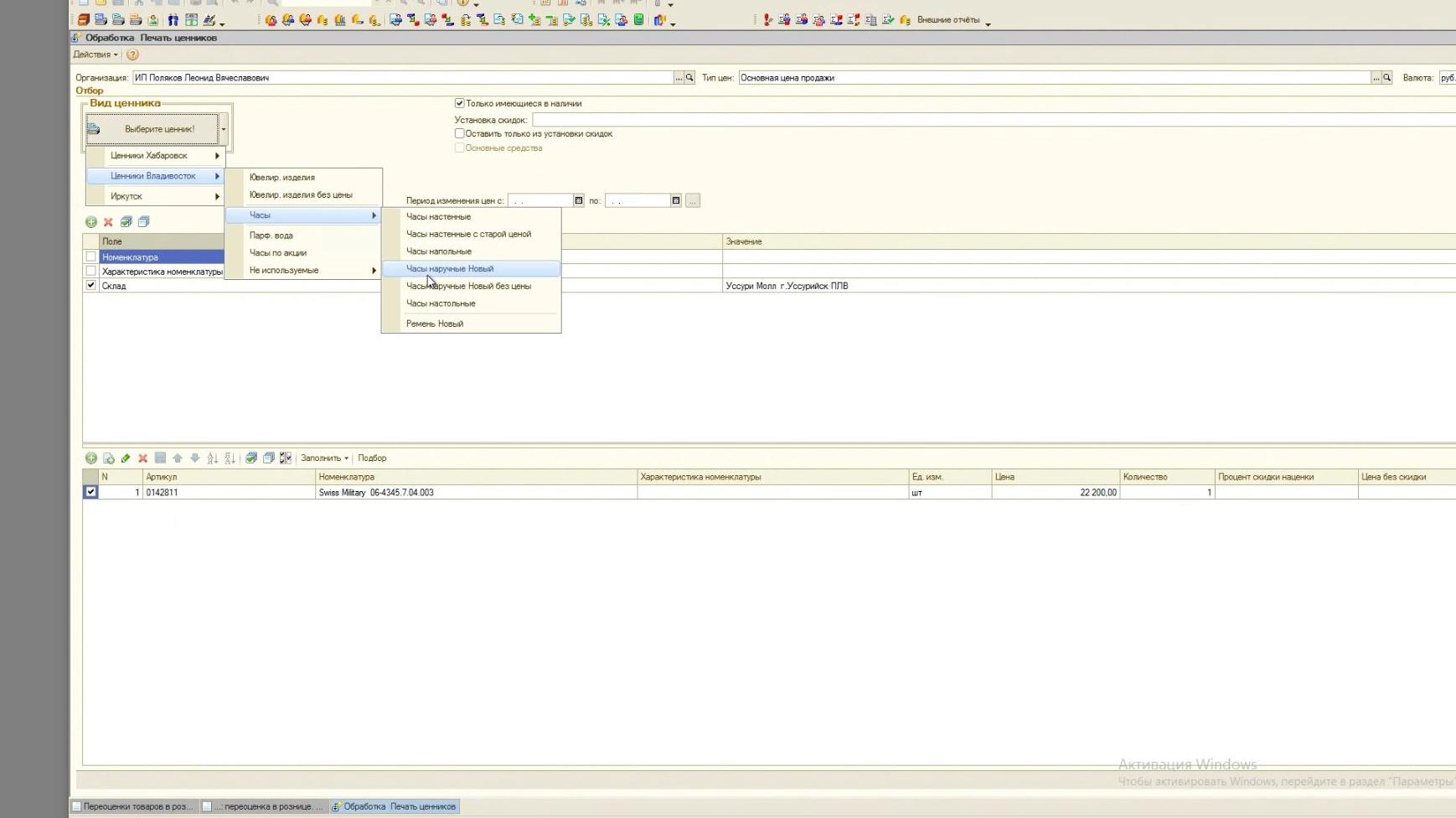This screenshot has width=1456, height=818.
Task: Check the Номенклатура filter row checkbox
Action: [x=91, y=257]
